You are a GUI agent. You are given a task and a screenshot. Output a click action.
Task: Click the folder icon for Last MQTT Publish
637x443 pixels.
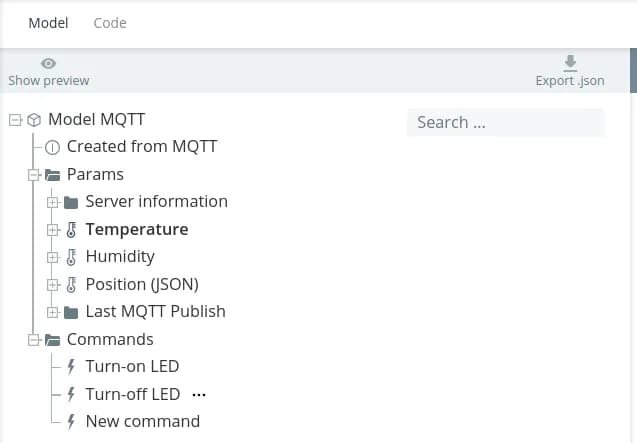(71, 311)
